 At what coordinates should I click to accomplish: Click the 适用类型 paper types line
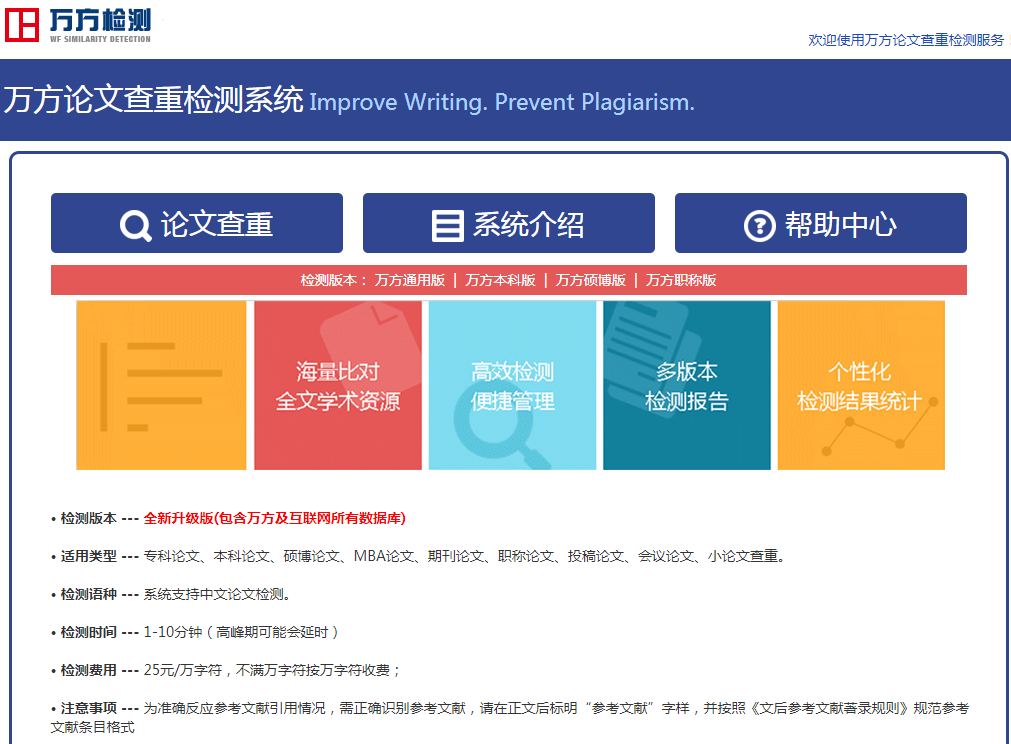(418, 556)
